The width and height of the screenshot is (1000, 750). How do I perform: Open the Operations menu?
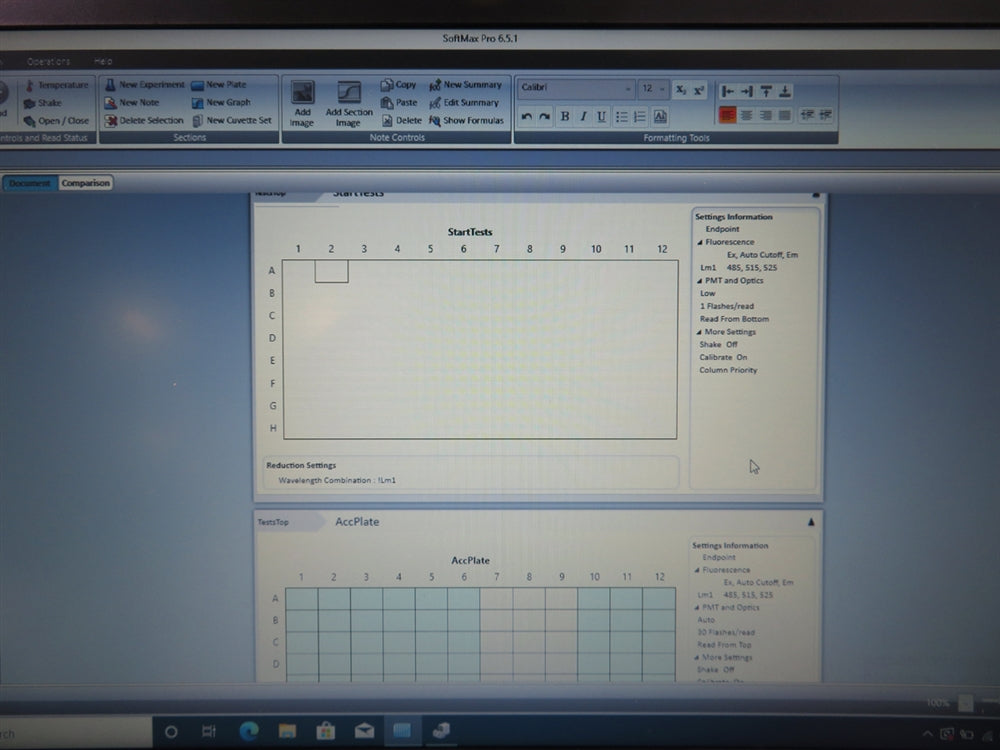(48, 62)
